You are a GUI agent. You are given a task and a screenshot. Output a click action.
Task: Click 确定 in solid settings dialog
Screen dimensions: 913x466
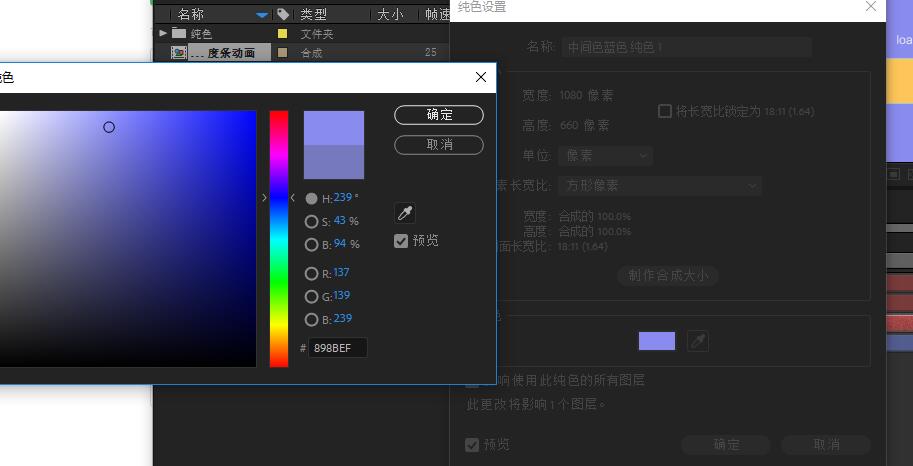(726, 445)
